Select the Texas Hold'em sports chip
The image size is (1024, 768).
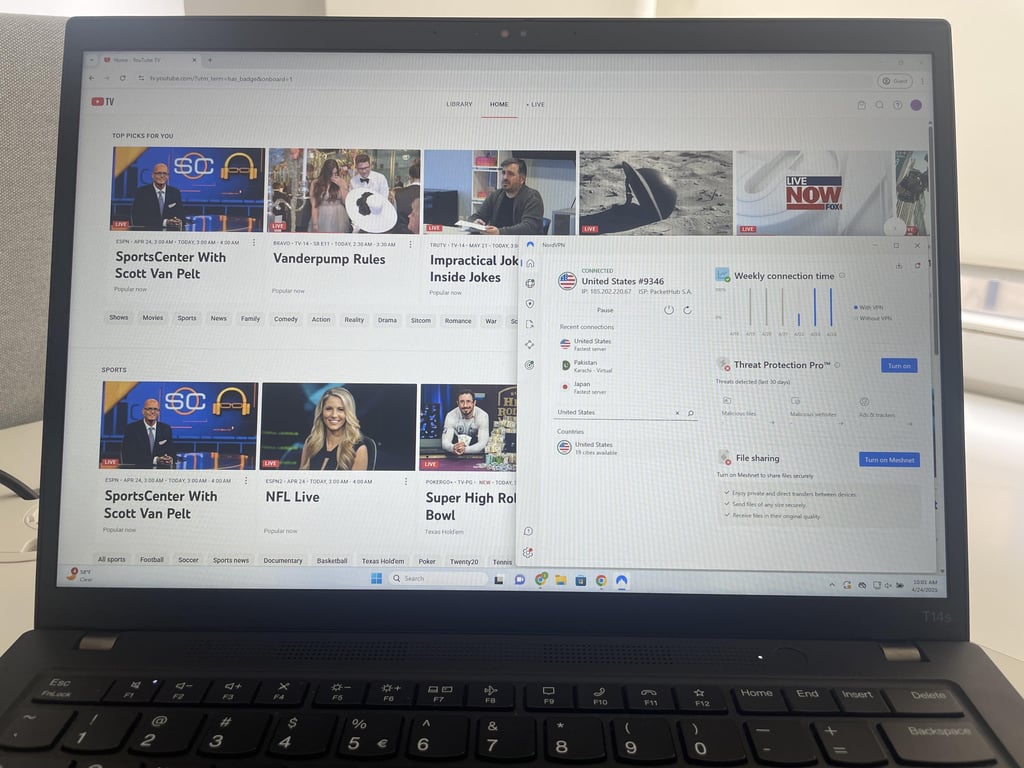383,561
